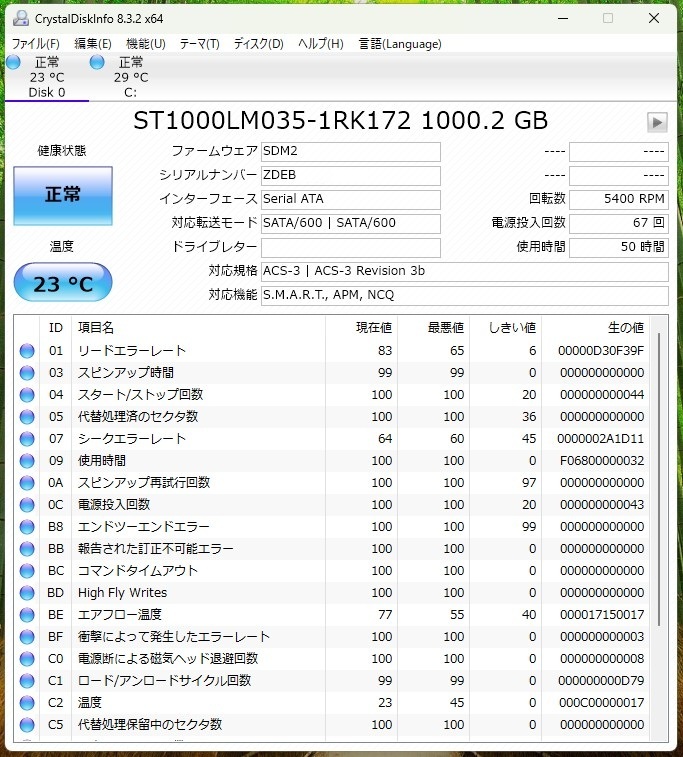Click status circle for ID 0C 電源投入回数 row

point(27,505)
